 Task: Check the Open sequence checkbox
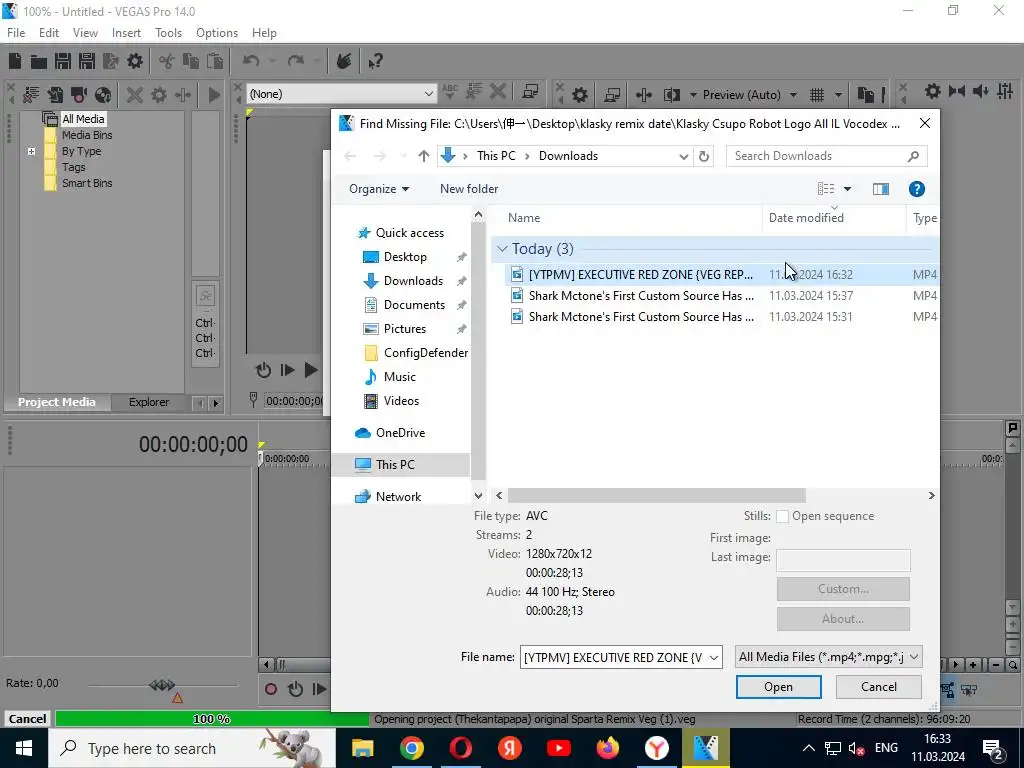(x=782, y=516)
